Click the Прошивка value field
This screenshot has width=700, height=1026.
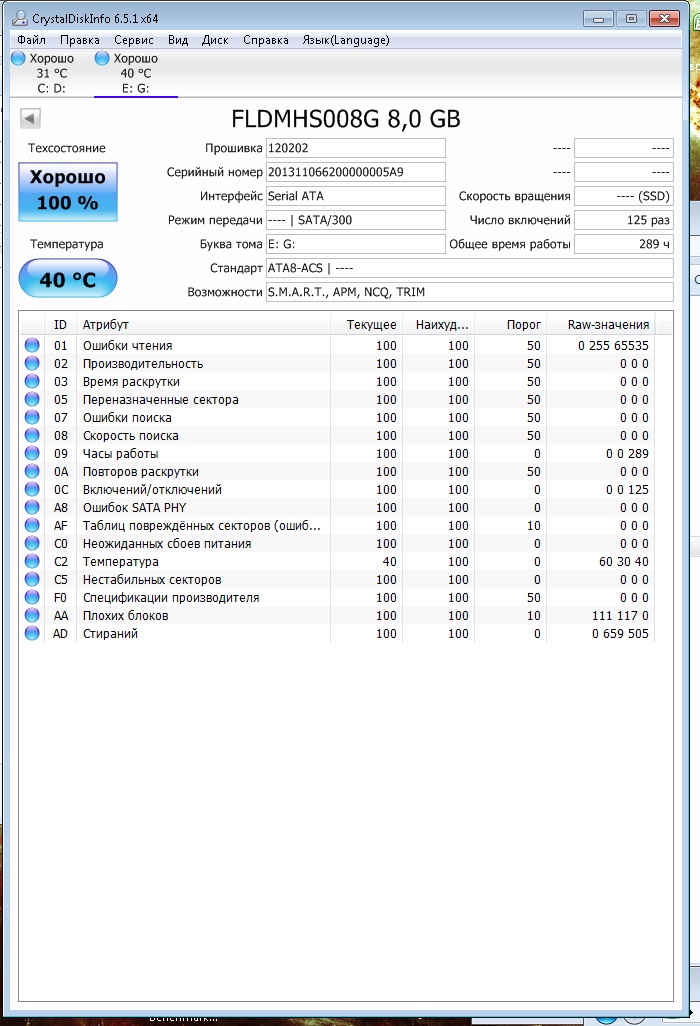(355, 148)
